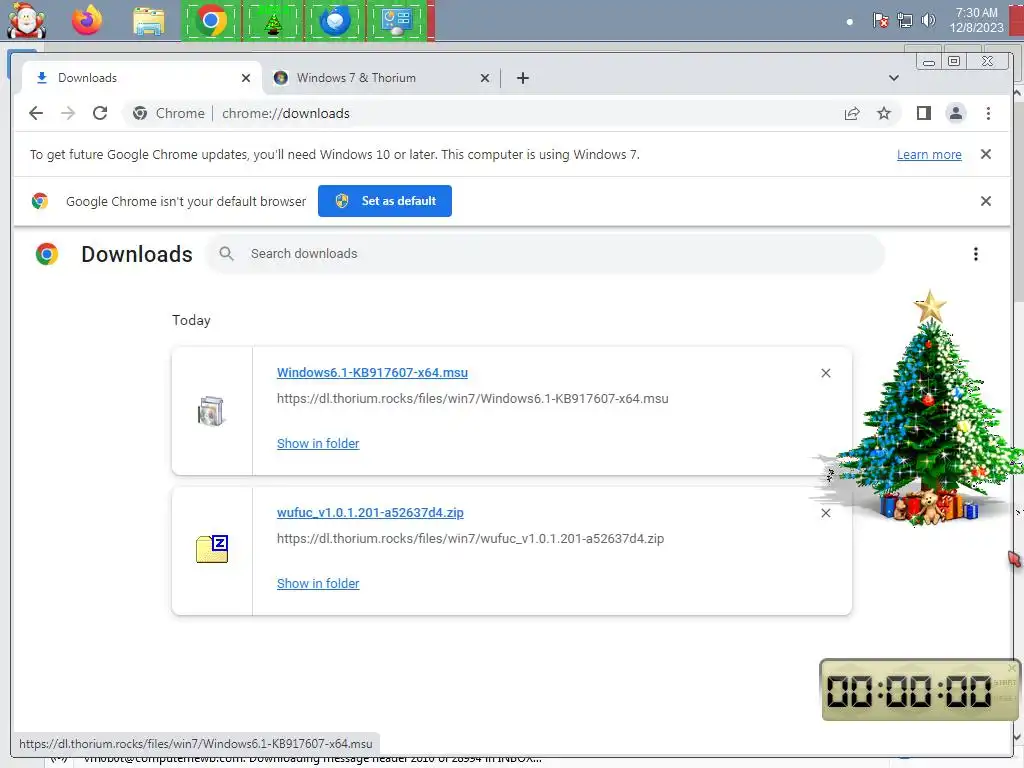Viewport: 1024px width, 768px height.
Task: Remove the wufuc zip from list
Action: pos(825,513)
